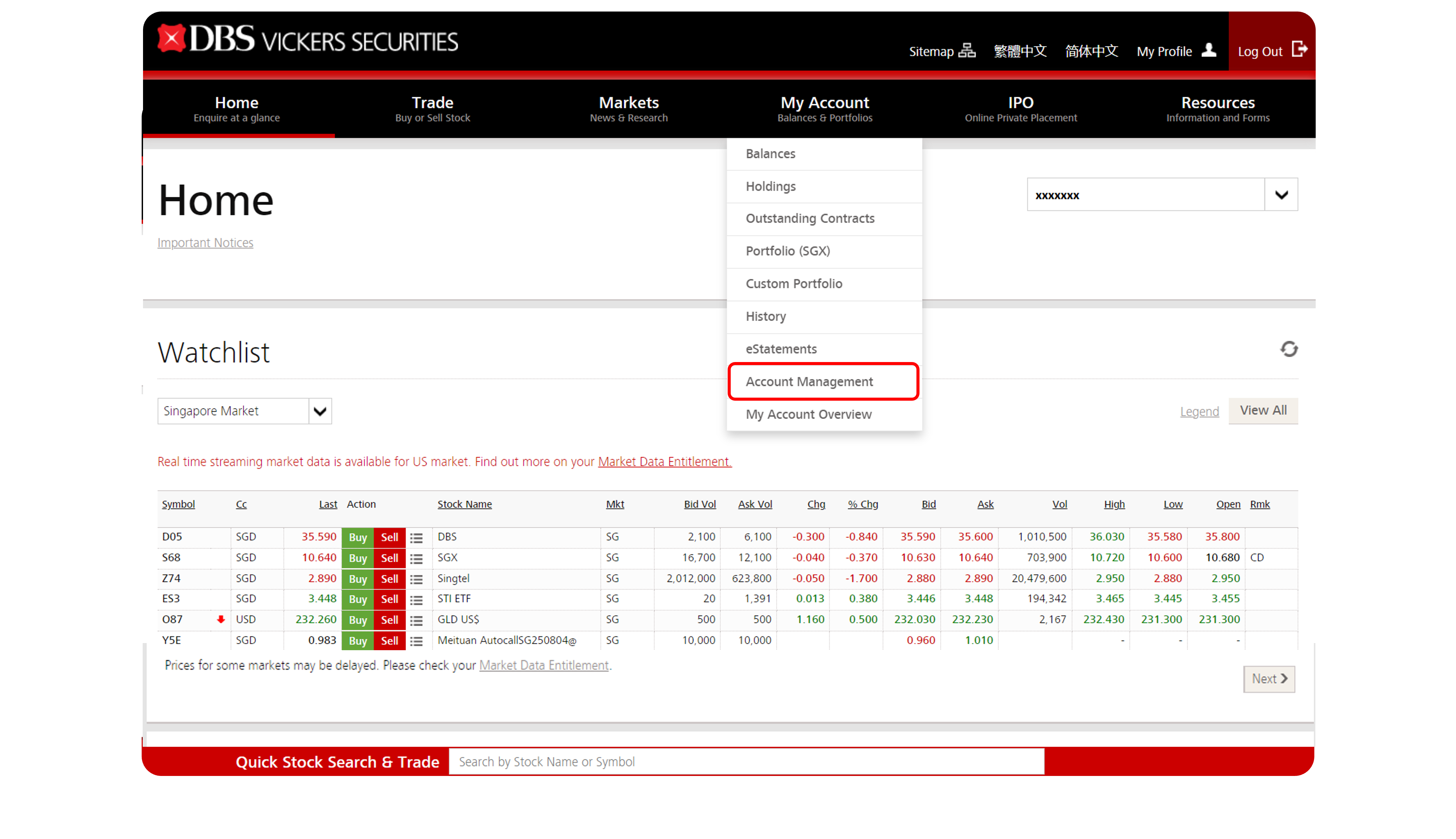Click Buy for Meituan row Y5E
Screen dimensions: 1456x839
[358, 641]
